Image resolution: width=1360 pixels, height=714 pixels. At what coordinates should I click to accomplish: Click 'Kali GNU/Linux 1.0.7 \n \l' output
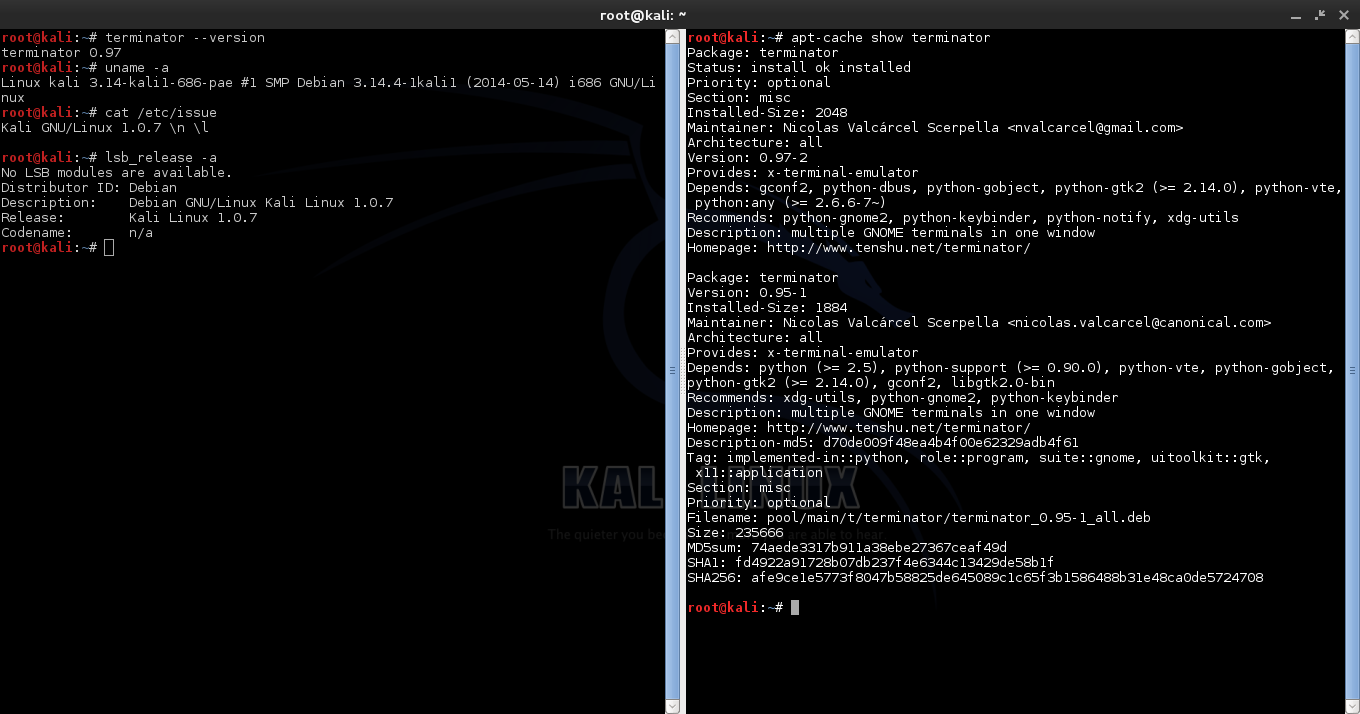tap(105, 128)
